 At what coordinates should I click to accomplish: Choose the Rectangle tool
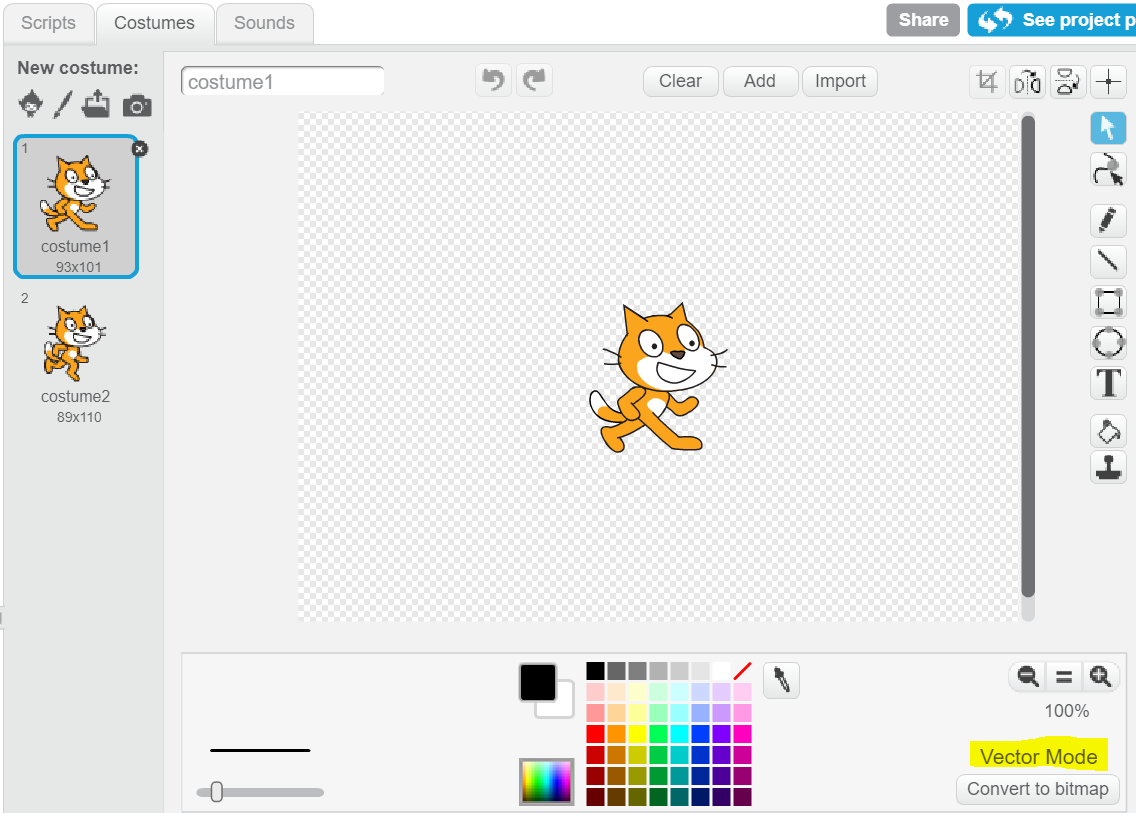point(1108,302)
